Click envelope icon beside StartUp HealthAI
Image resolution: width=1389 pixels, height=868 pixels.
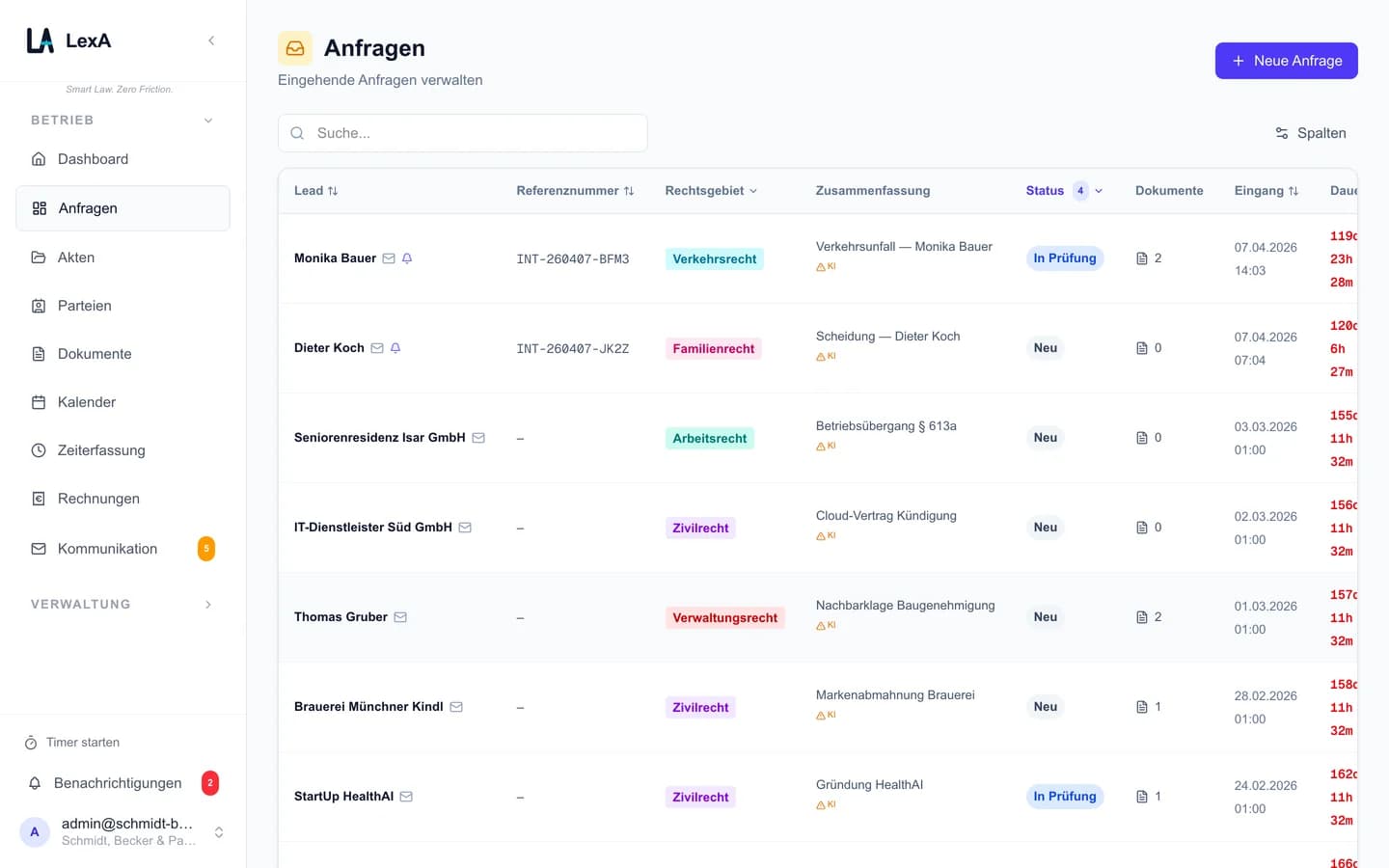pyautogui.click(x=406, y=797)
